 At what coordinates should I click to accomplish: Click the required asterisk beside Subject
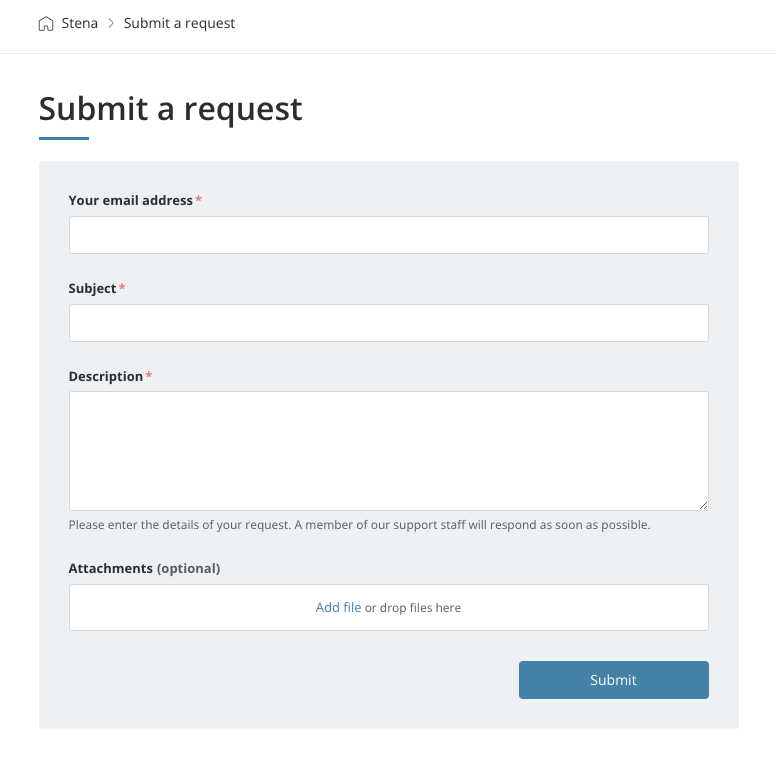click(122, 288)
